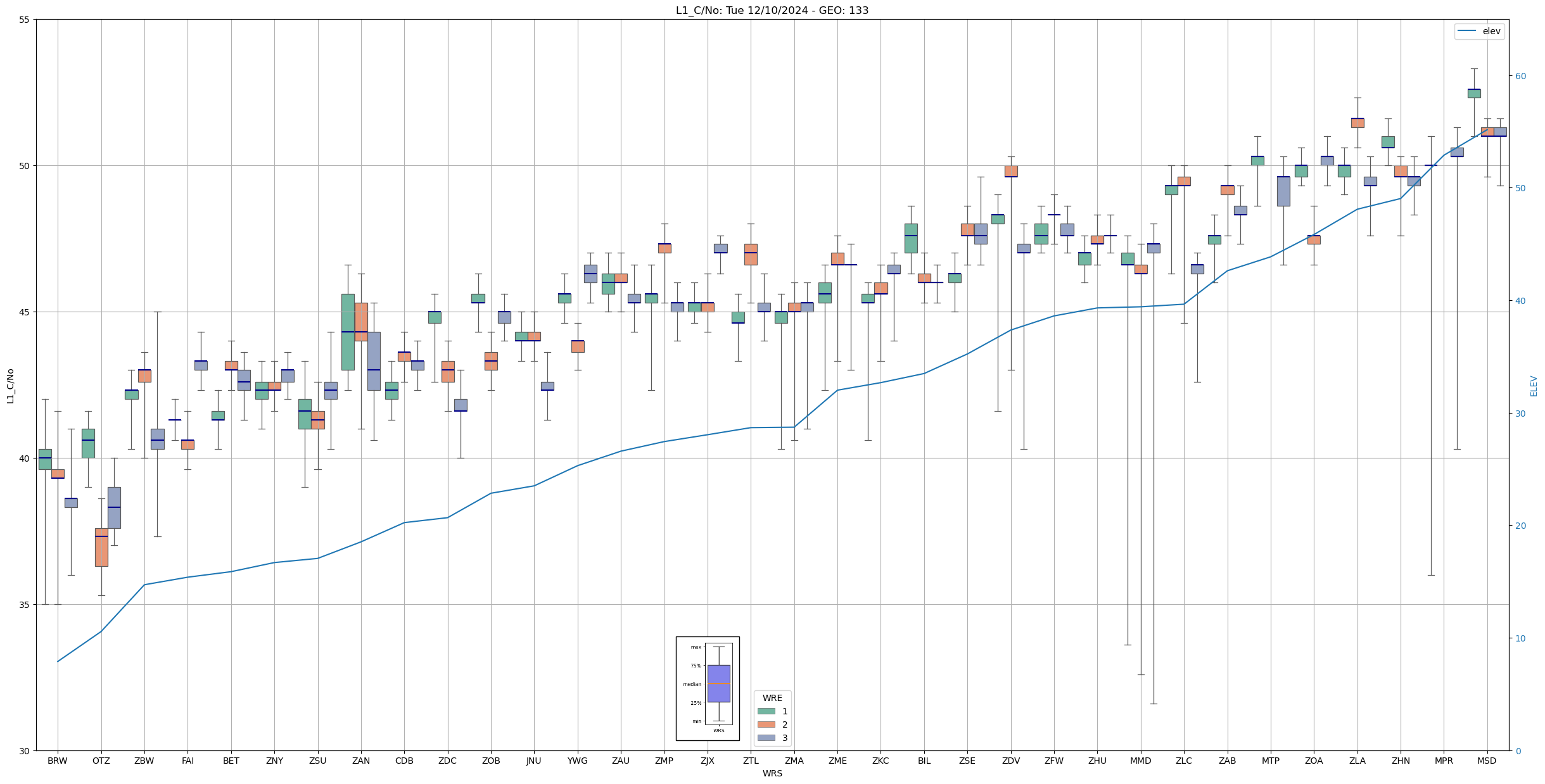Viewport: 1545px width, 784px height.
Task: Click the 60 tick on elevation axis
Action: [x=1520, y=76]
